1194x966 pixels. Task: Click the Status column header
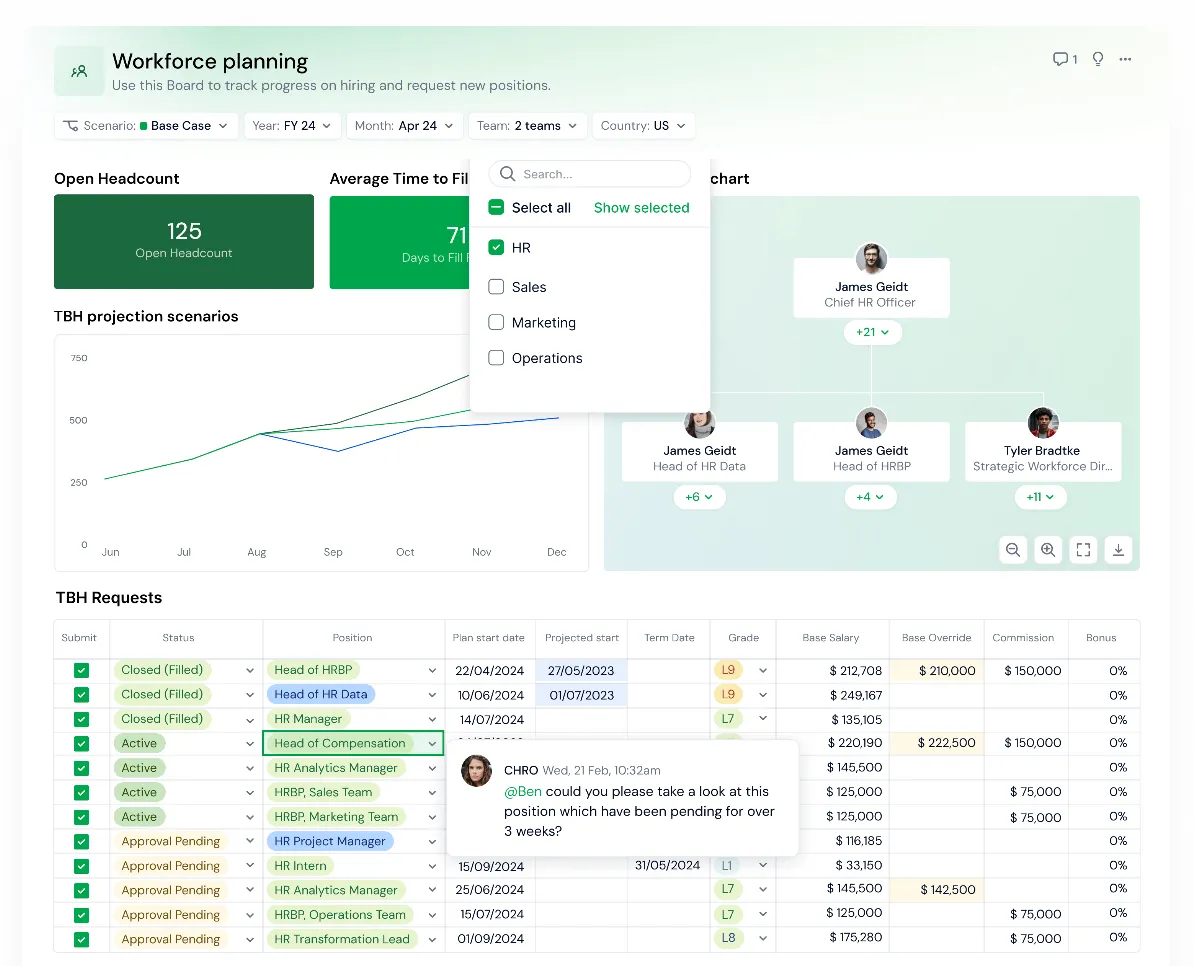[x=178, y=638]
